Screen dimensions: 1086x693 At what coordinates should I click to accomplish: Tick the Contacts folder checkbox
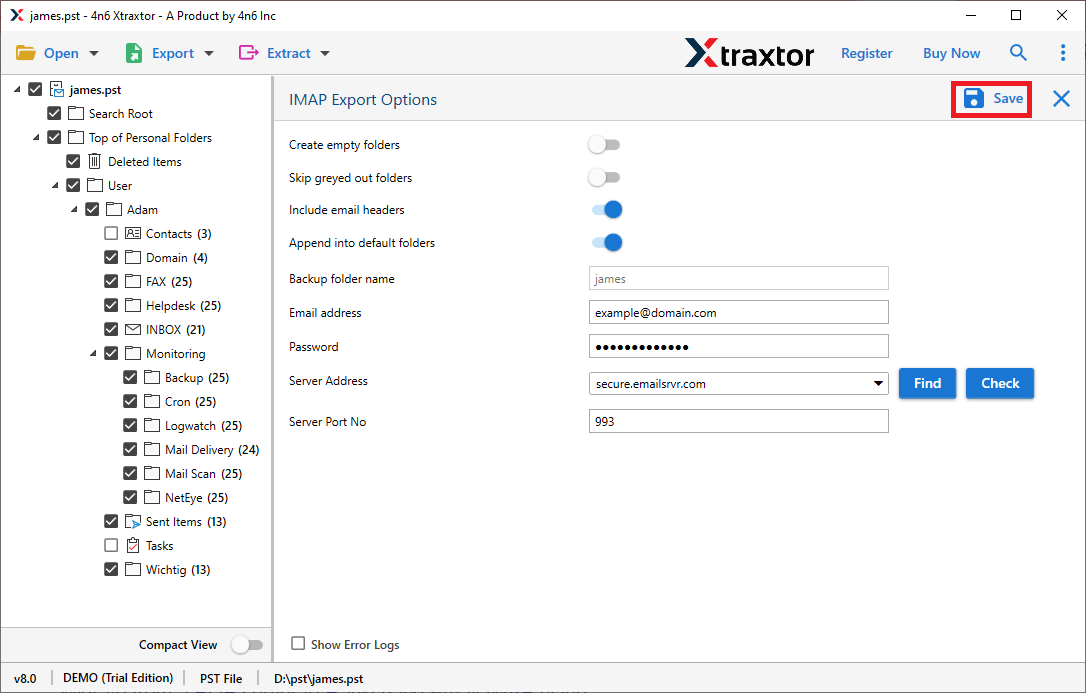110,233
